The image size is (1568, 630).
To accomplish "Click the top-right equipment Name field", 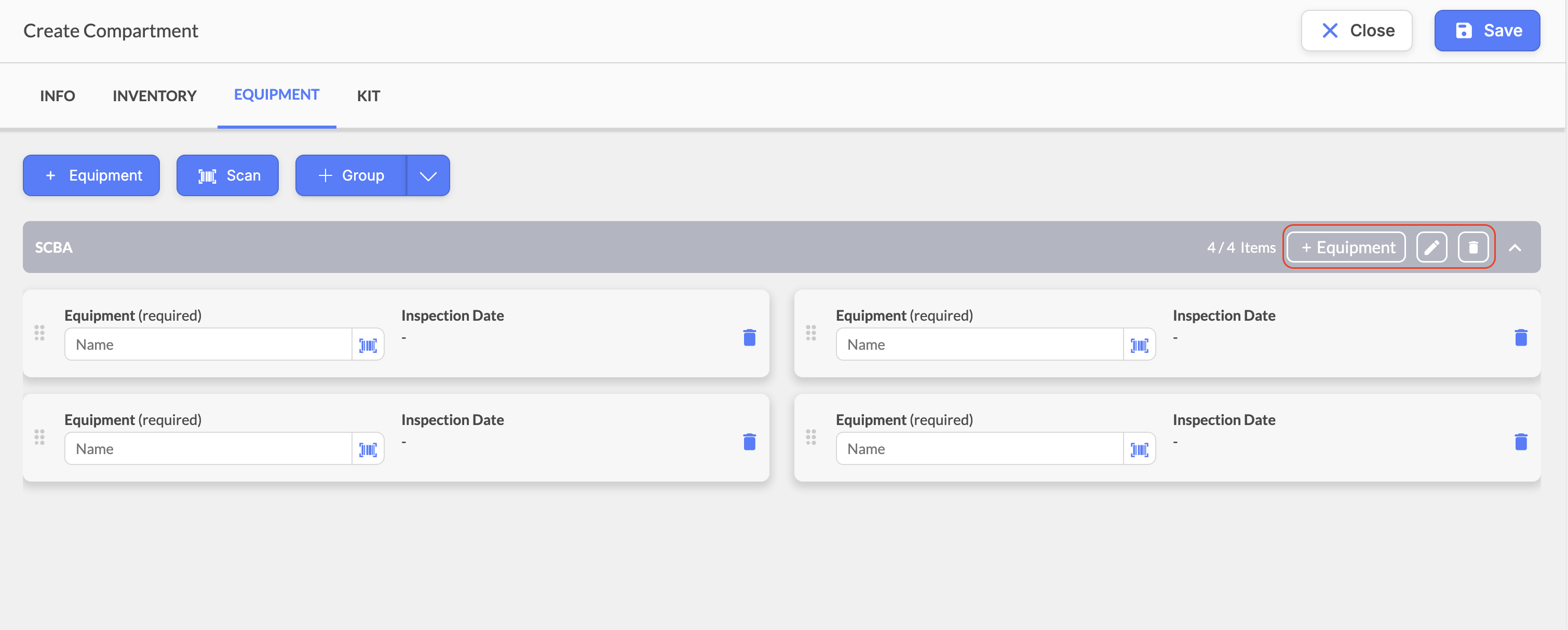I will 979,344.
